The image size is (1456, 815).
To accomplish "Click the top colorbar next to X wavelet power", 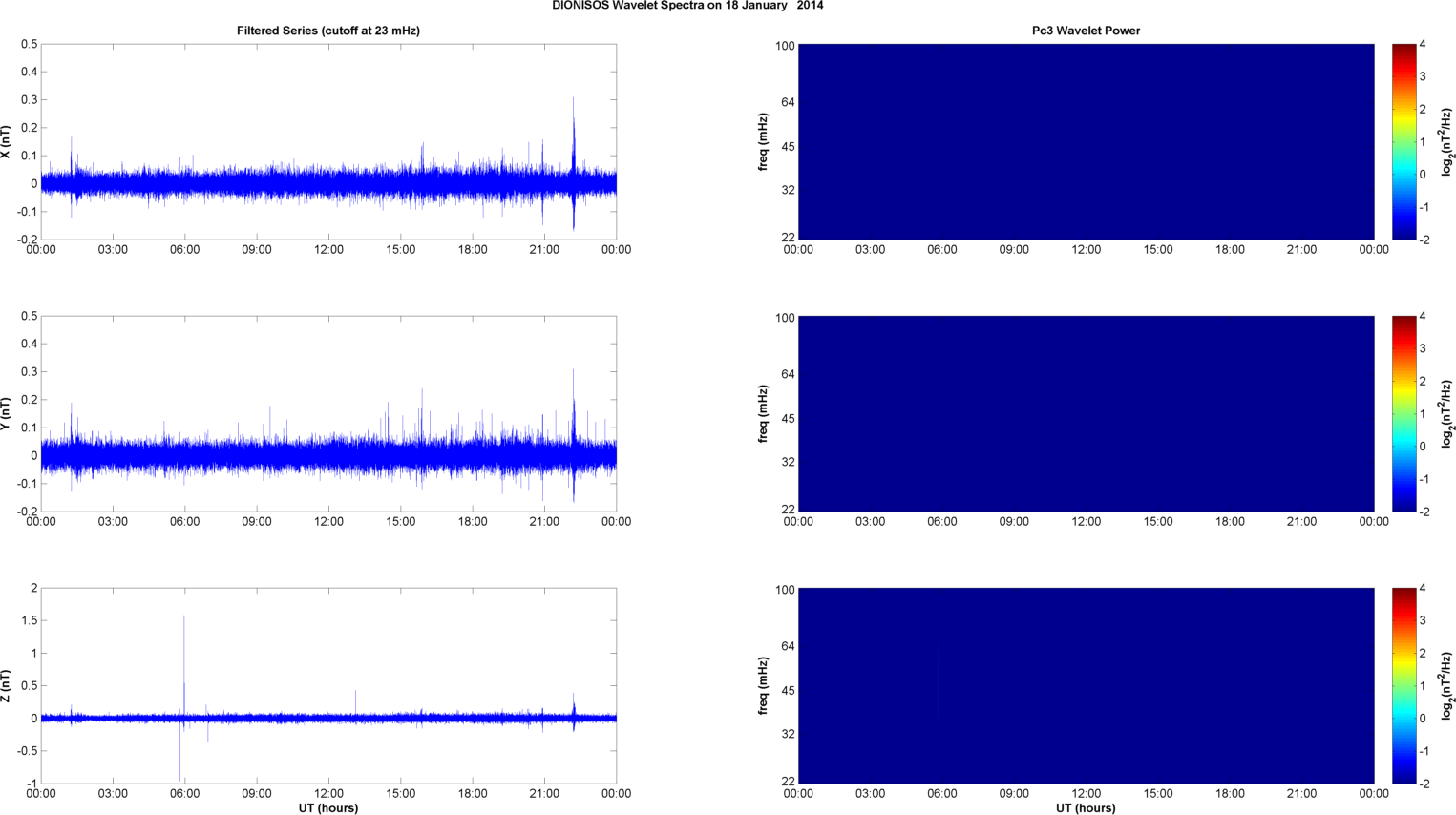I will tap(1403, 141).
